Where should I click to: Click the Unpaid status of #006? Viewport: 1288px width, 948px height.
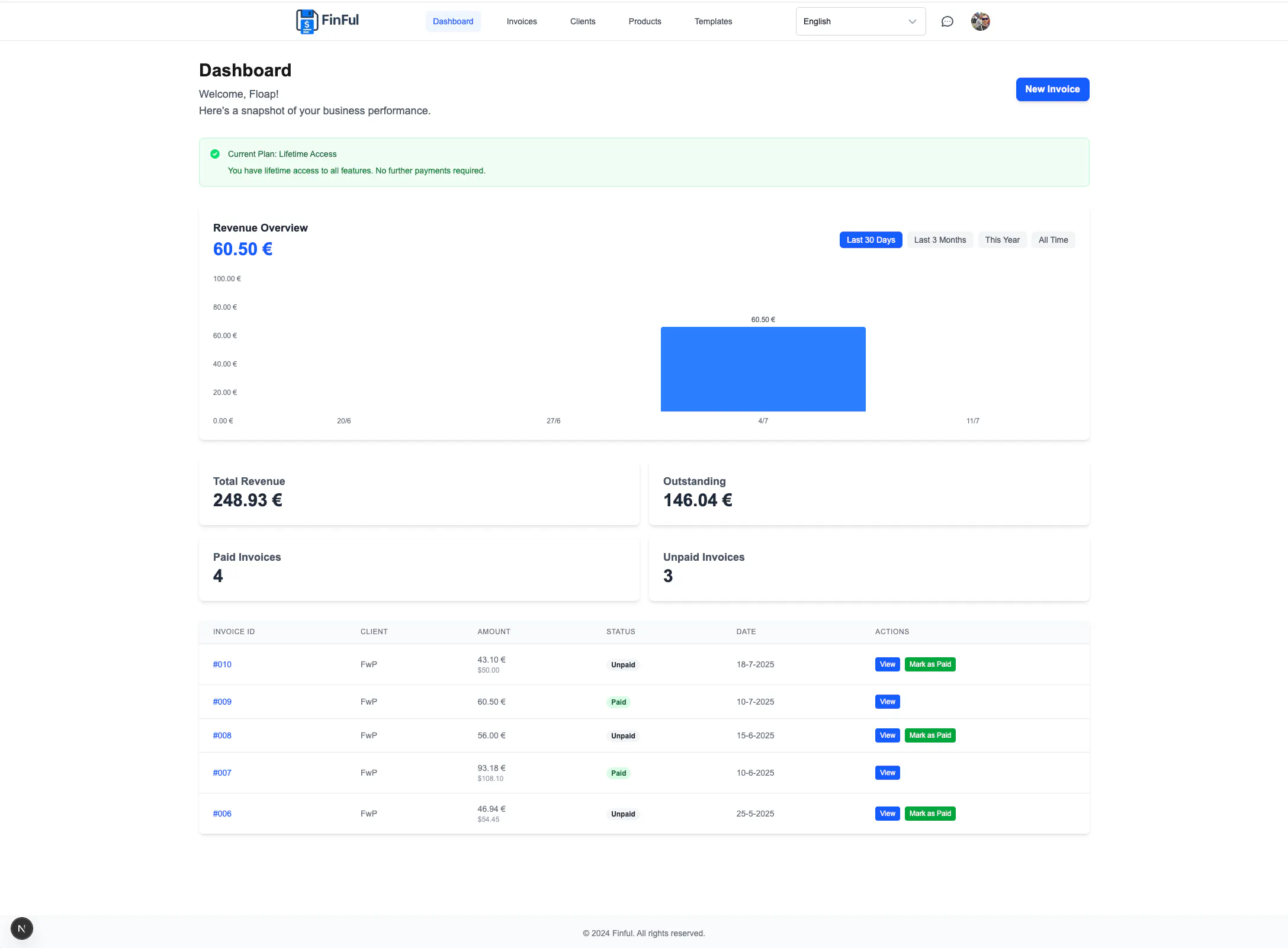click(x=623, y=814)
